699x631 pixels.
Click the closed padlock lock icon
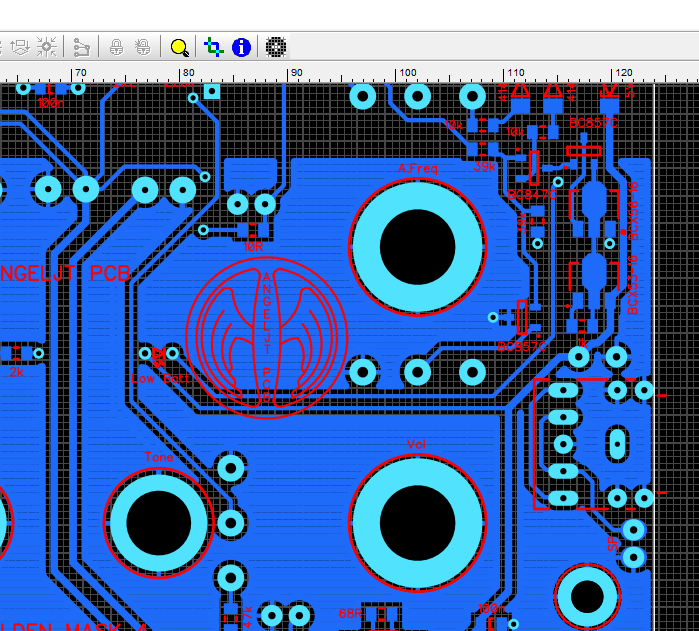pos(116,47)
